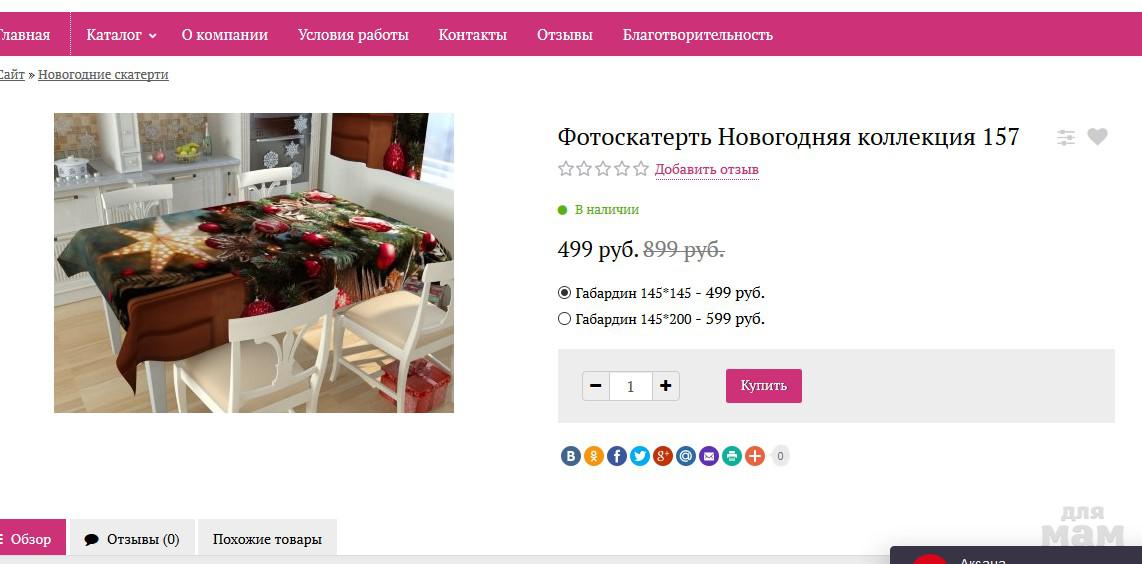The width and height of the screenshot is (1142, 564).
Task: Decrease quantity with minus button
Action: [596, 386]
